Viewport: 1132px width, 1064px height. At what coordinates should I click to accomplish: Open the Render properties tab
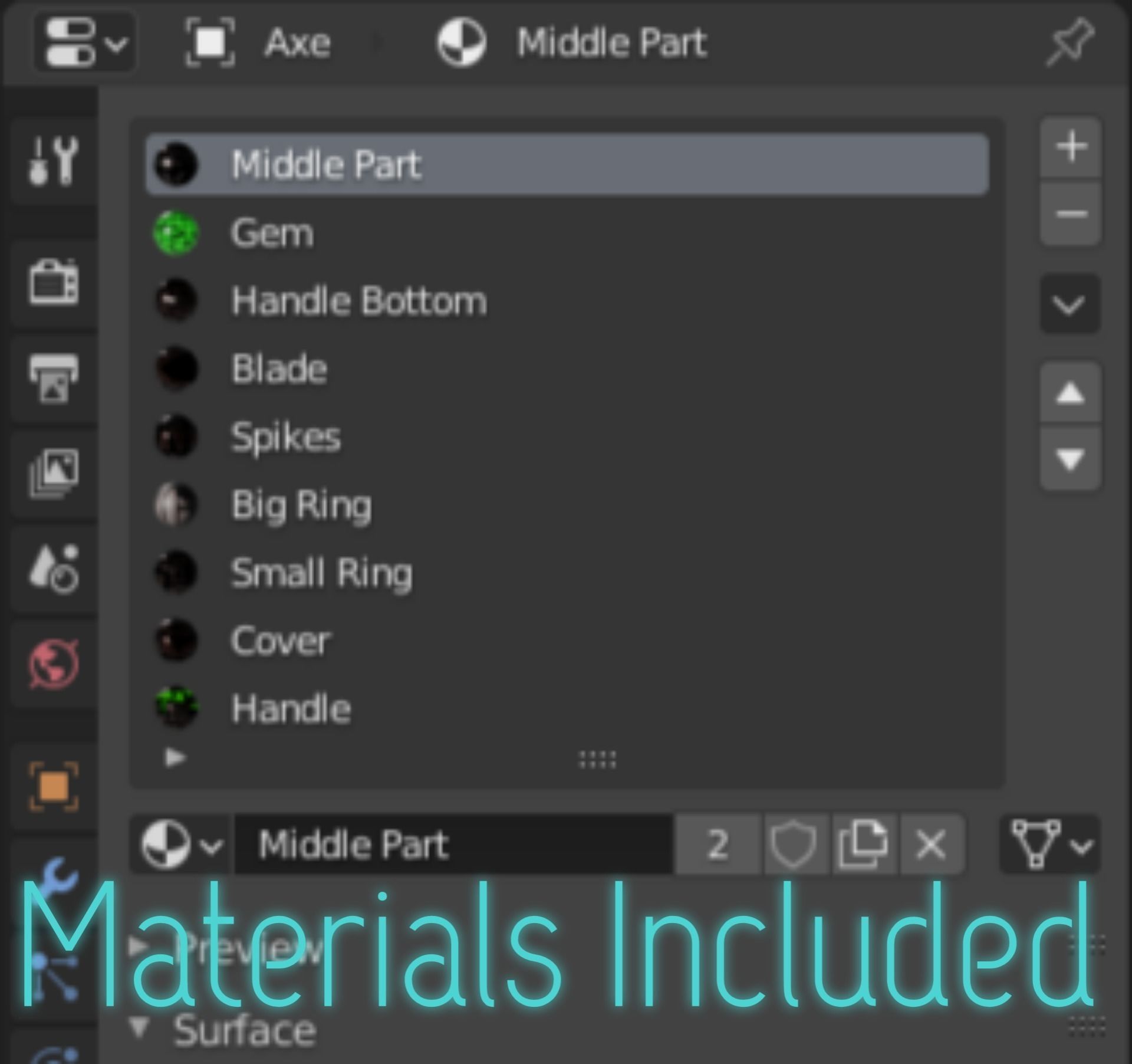54,282
